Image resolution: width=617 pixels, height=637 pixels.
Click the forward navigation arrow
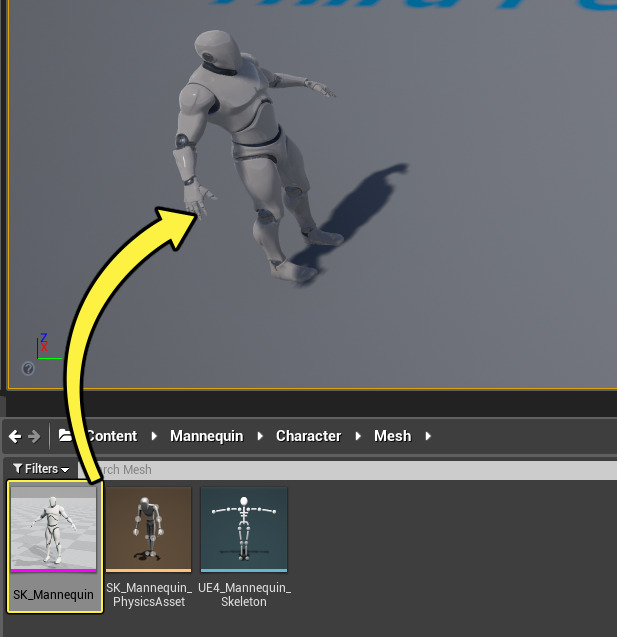(x=35, y=436)
